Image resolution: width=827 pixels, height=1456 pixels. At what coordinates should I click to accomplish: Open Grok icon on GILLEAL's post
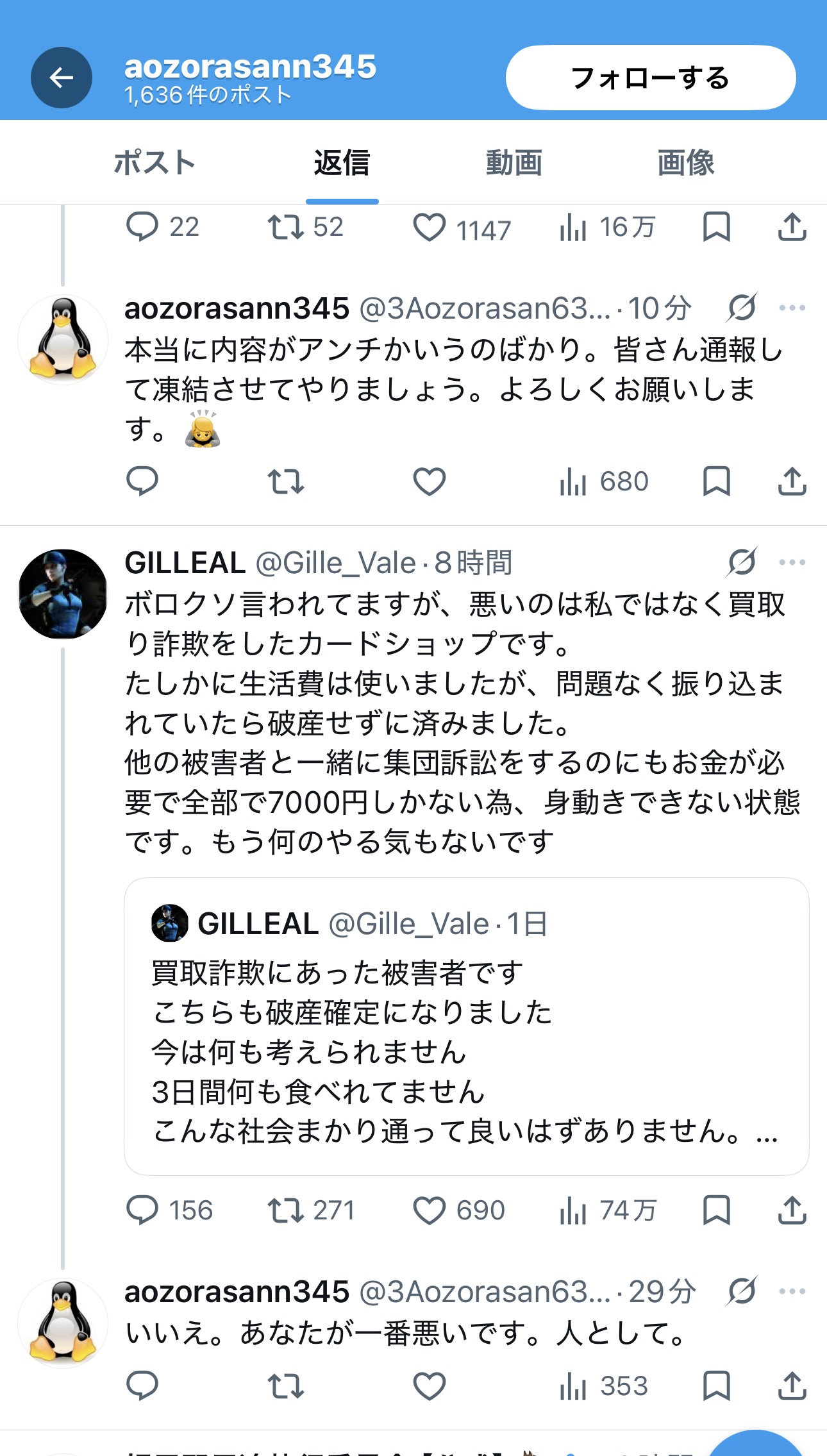pos(742,562)
